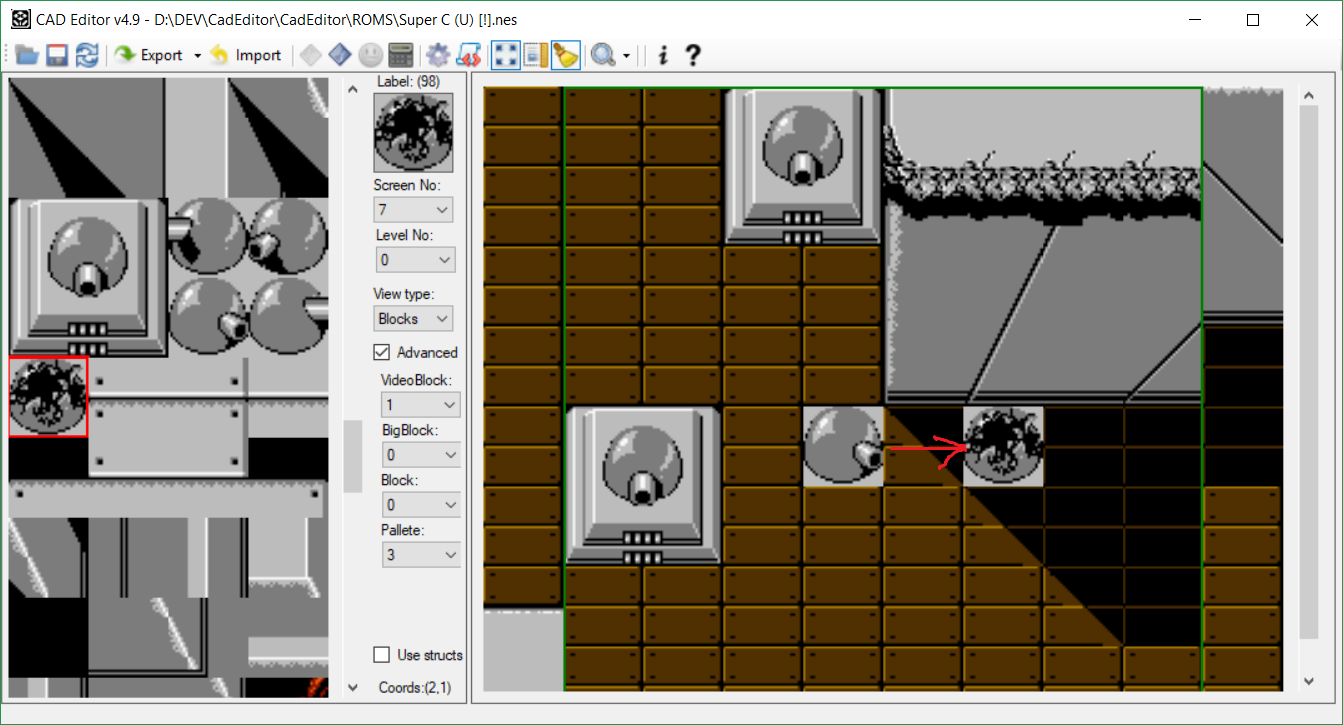Viewport: 1343px width, 725px height.
Task: Open a ROM file with the folder icon
Action: pos(27,55)
